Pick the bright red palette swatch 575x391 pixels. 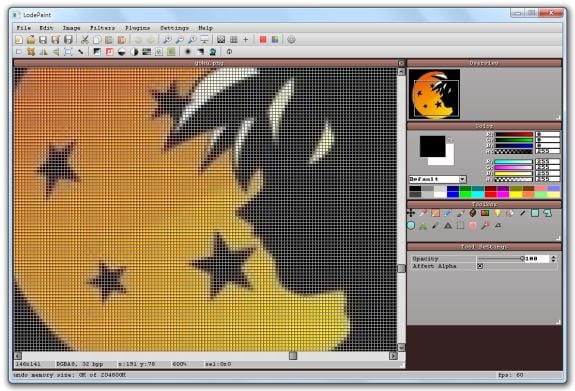tap(491, 194)
